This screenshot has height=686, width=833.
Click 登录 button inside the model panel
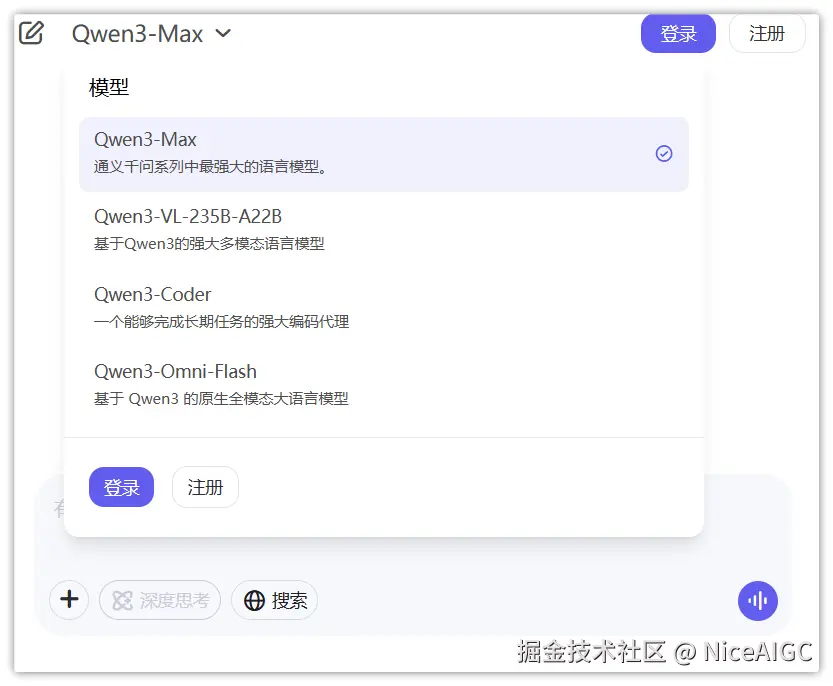121,487
